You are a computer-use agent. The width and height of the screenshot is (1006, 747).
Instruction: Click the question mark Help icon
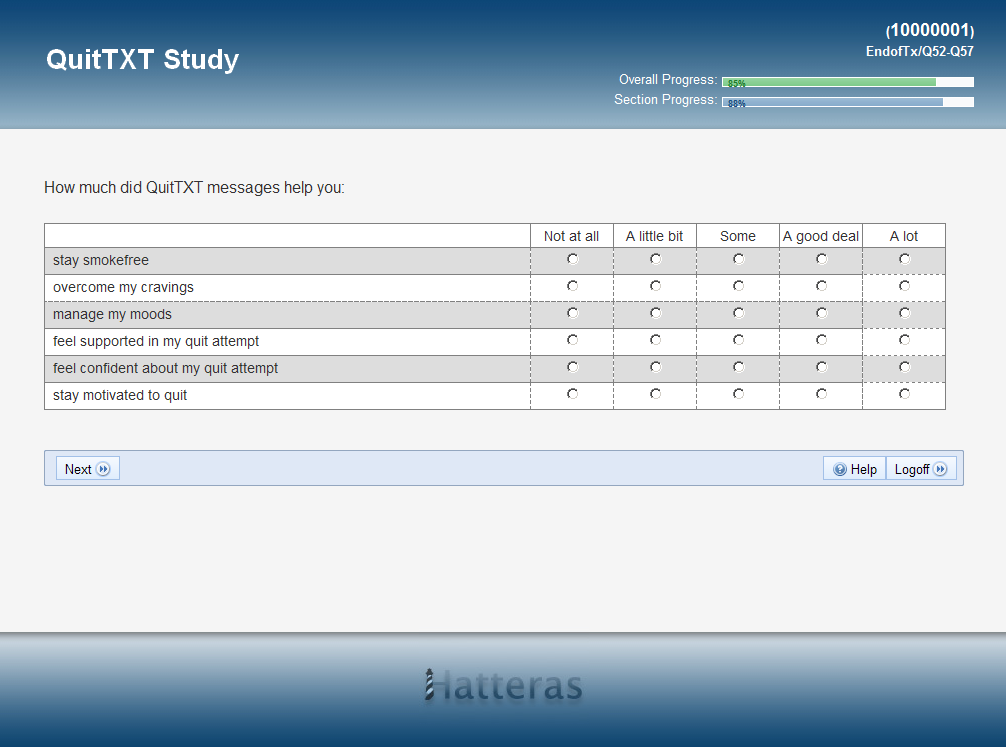pyautogui.click(x=840, y=469)
